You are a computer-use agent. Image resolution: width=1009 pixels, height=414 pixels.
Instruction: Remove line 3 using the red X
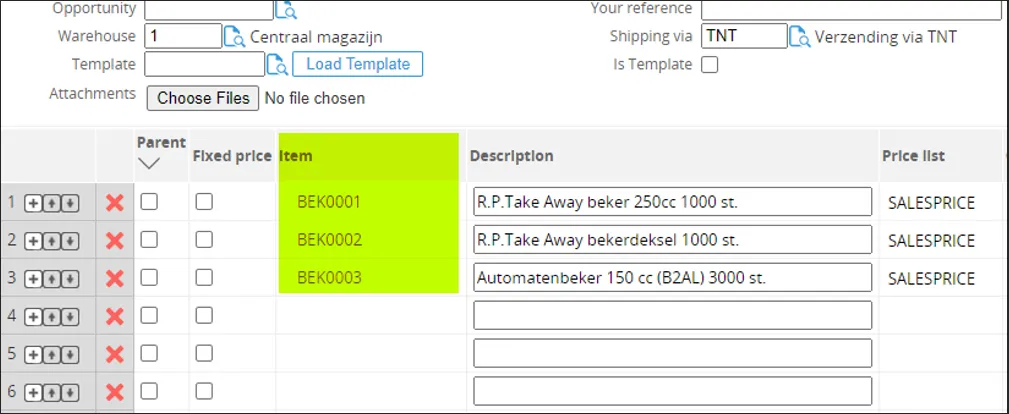click(x=115, y=278)
